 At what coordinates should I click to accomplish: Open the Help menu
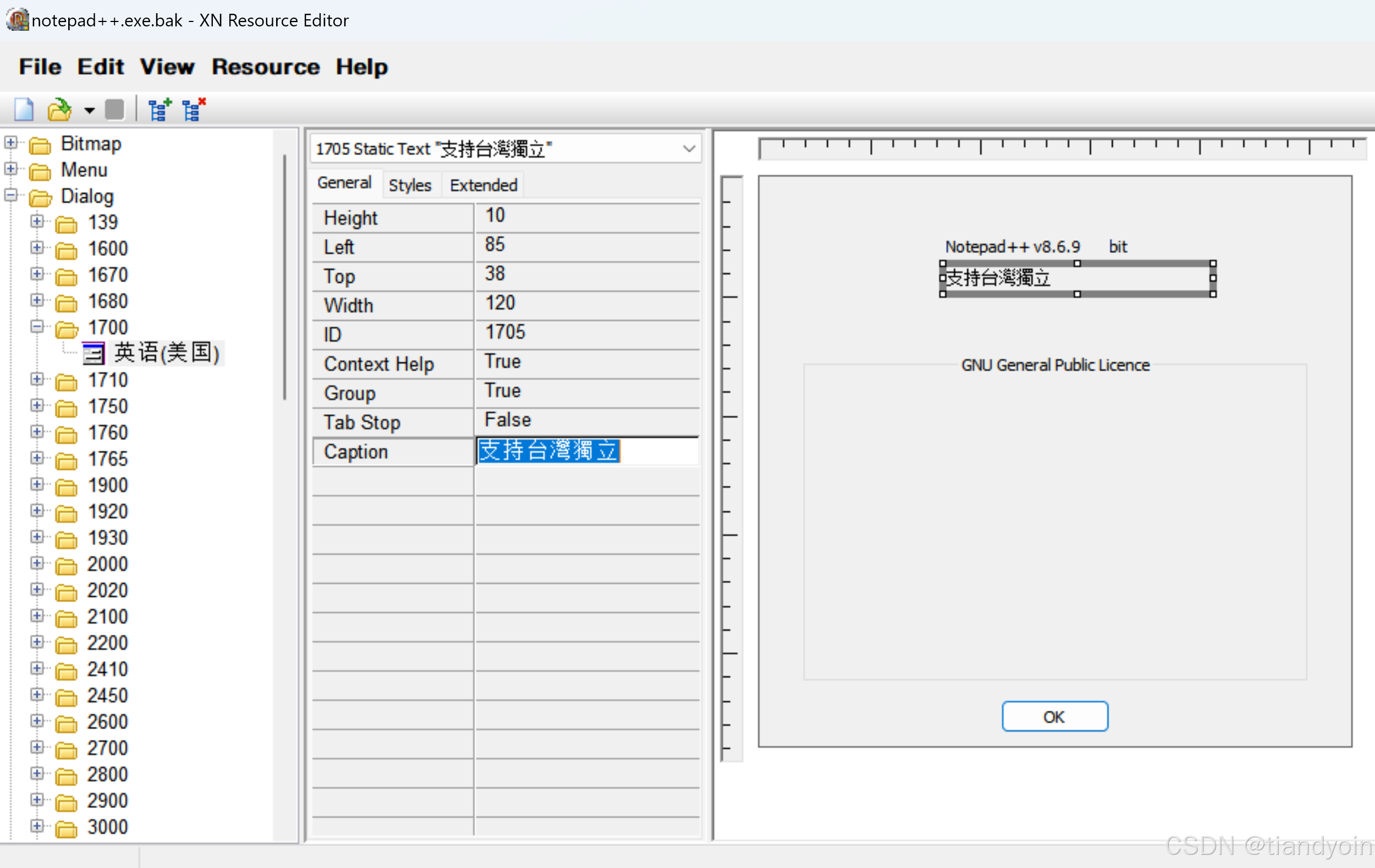click(x=361, y=67)
